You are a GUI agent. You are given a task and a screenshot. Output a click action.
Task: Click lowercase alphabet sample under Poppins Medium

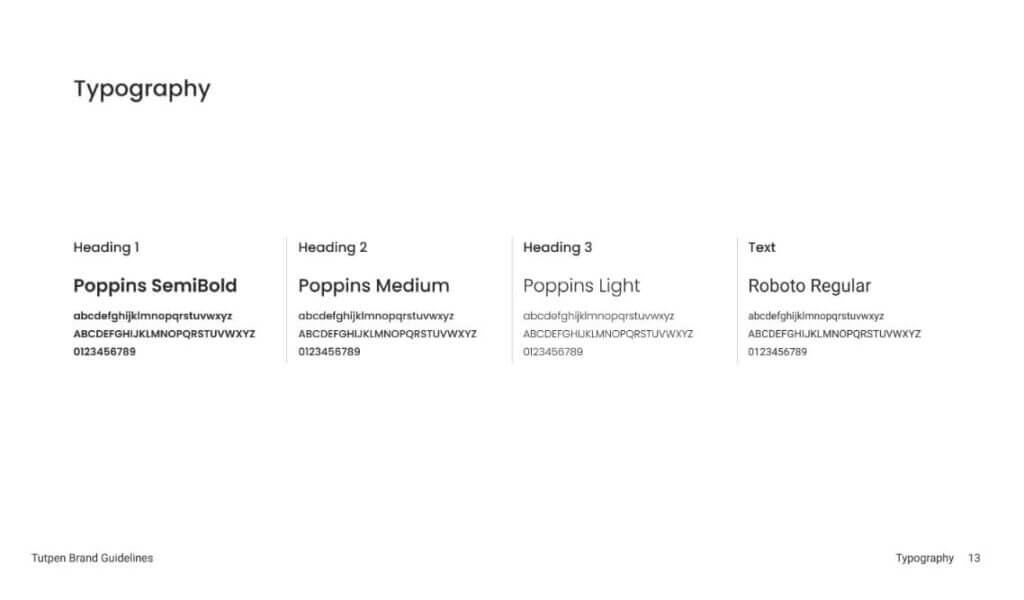click(376, 316)
